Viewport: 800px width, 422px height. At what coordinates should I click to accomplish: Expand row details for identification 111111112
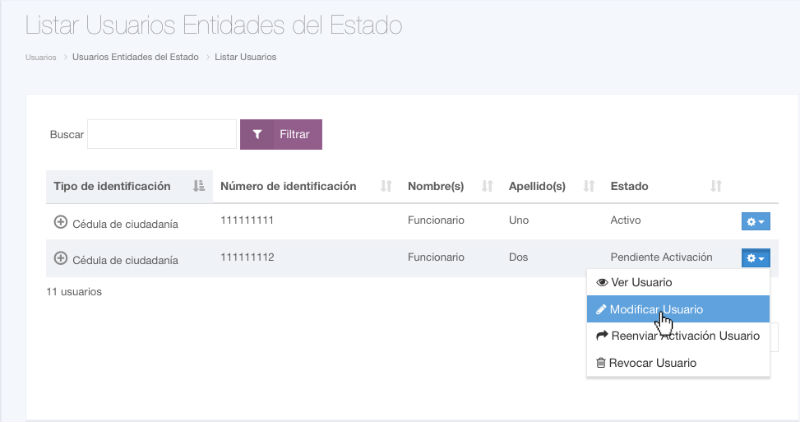60,258
